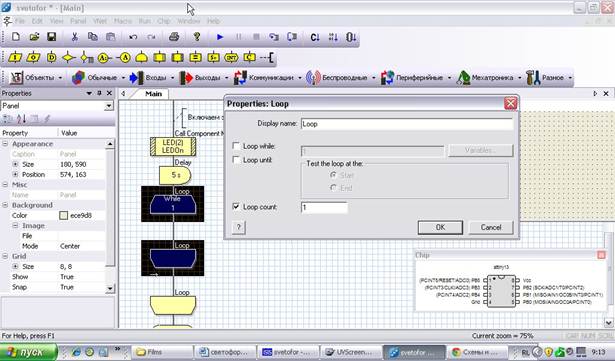Uncheck the Loop count checkbox
The height and width of the screenshot is (361, 615).
pos(236,206)
